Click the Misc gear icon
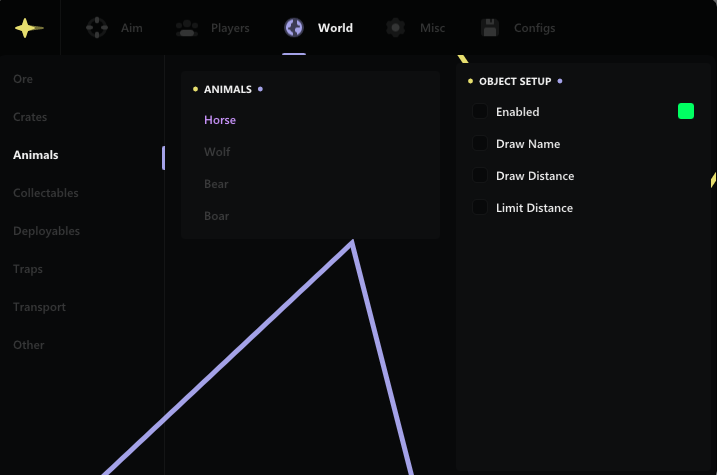 (396, 28)
